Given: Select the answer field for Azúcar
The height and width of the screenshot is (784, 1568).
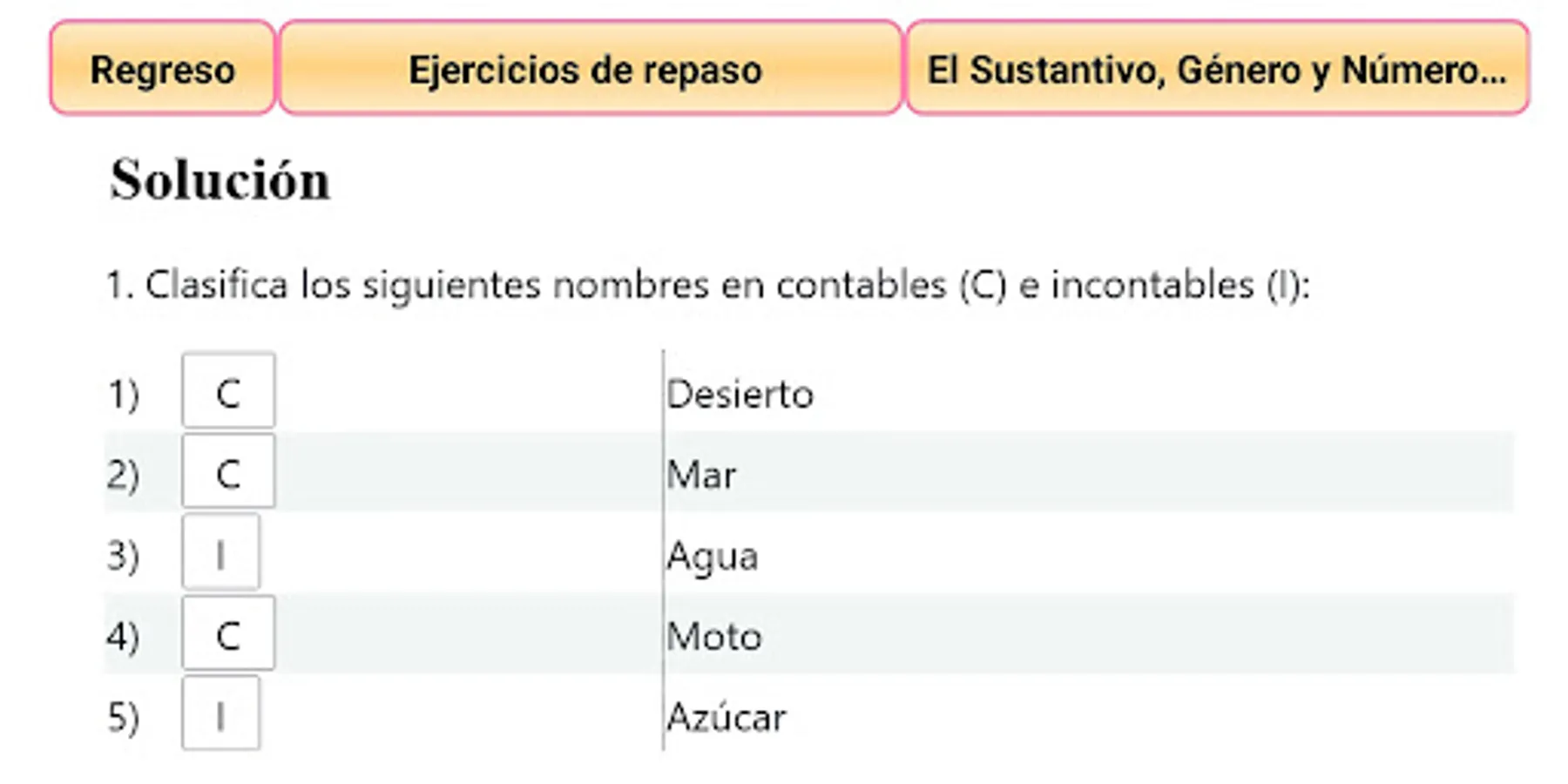Looking at the screenshot, I should tap(221, 713).
